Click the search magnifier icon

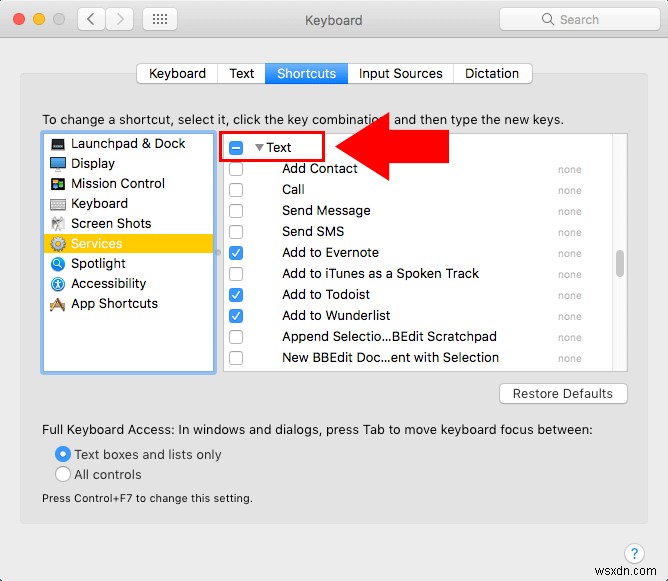click(x=548, y=19)
